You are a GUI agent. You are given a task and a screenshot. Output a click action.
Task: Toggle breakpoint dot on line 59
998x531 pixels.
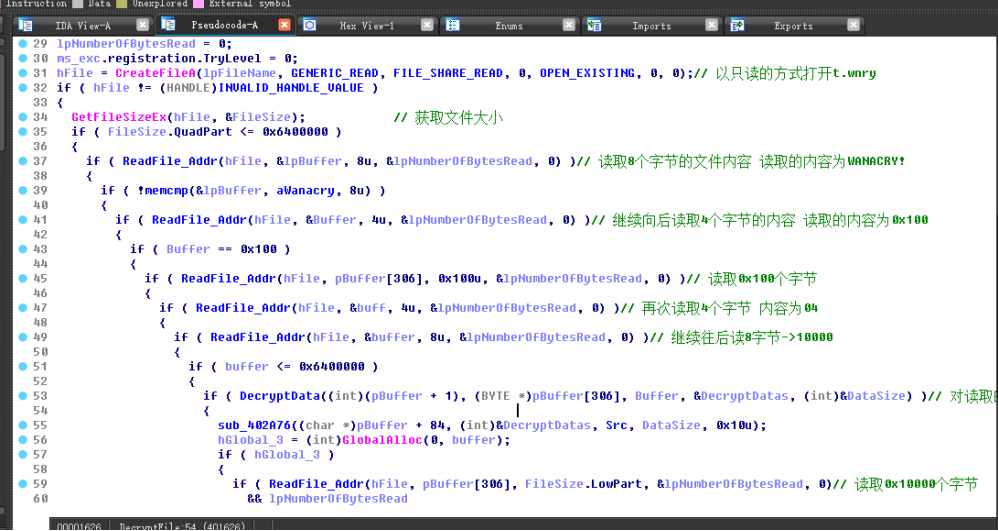(x=23, y=483)
